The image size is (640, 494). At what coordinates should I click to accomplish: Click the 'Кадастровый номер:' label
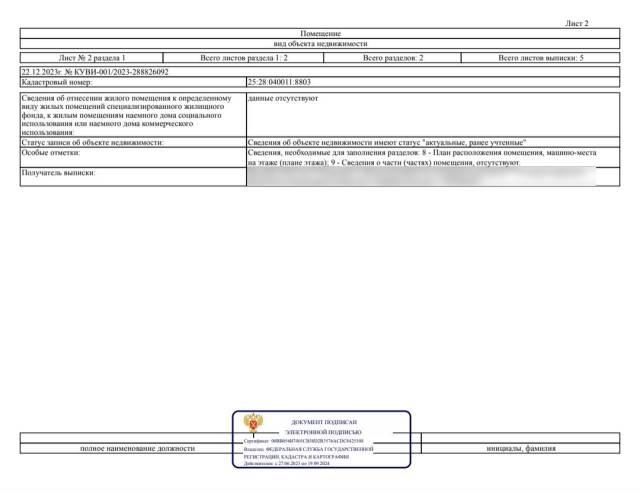click(x=54, y=83)
